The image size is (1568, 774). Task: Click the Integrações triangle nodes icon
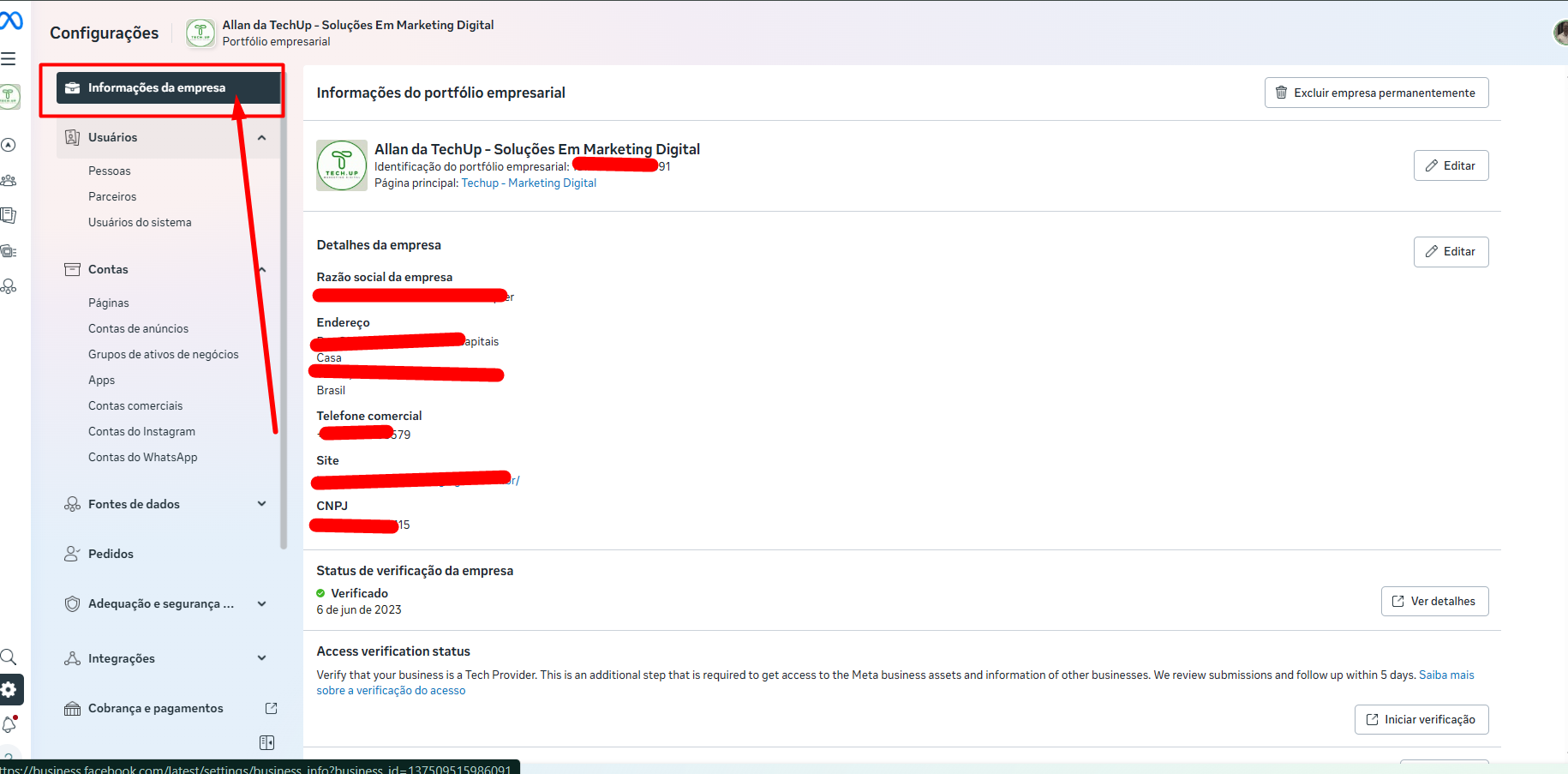(x=73, y=658)
